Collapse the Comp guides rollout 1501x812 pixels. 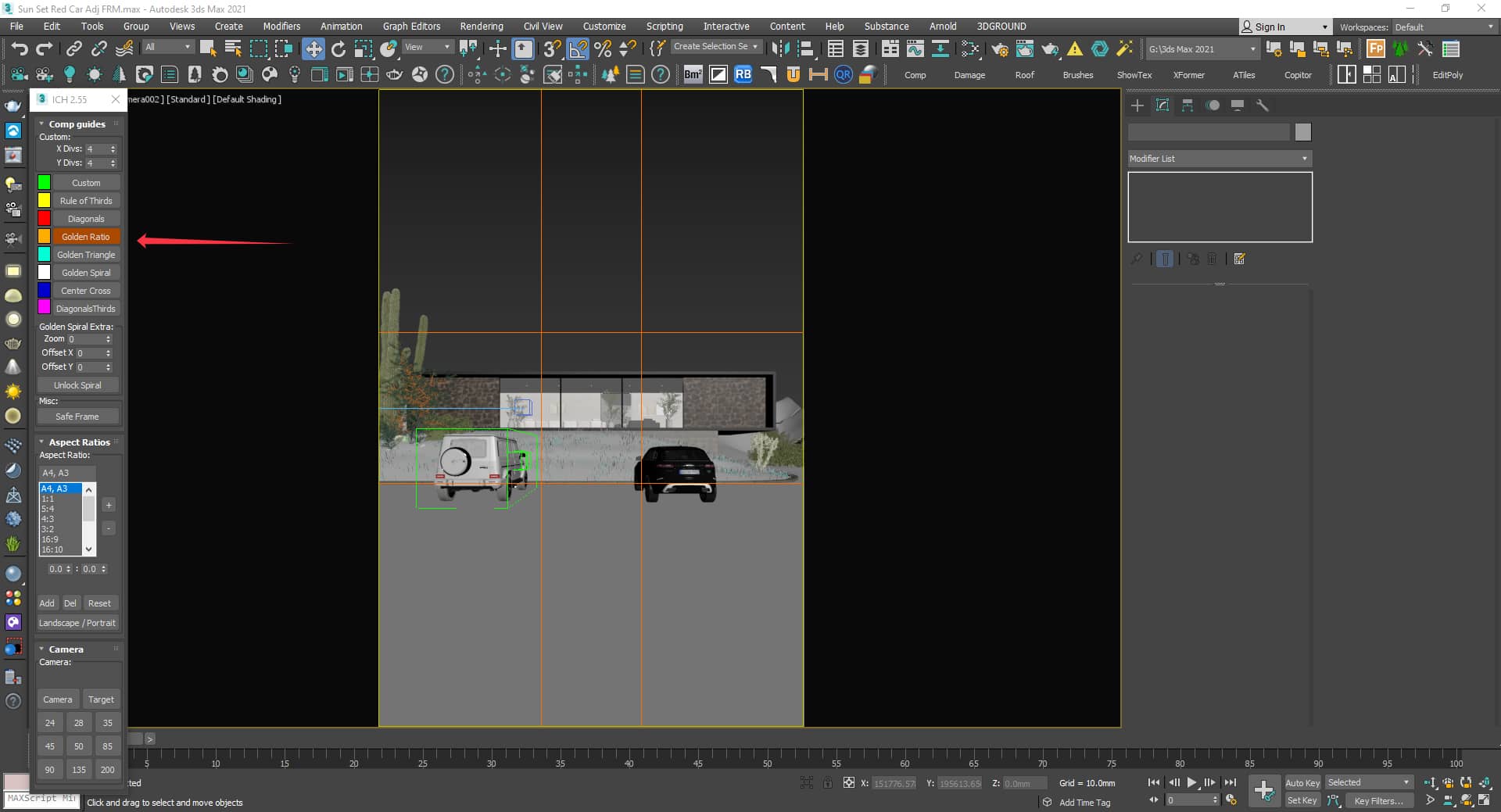click(76, 124)
